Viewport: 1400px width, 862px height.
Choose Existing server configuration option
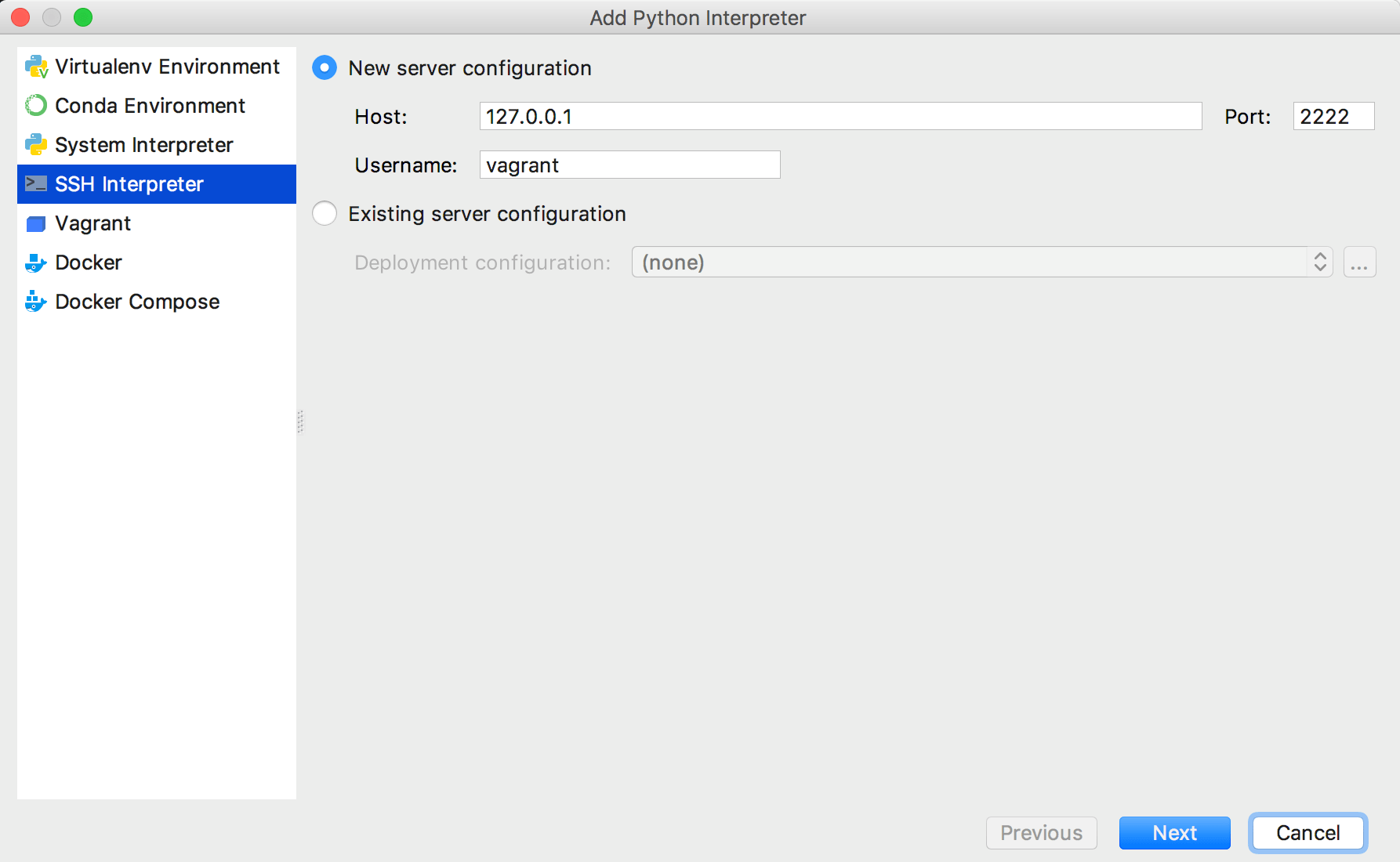(324, 213)
